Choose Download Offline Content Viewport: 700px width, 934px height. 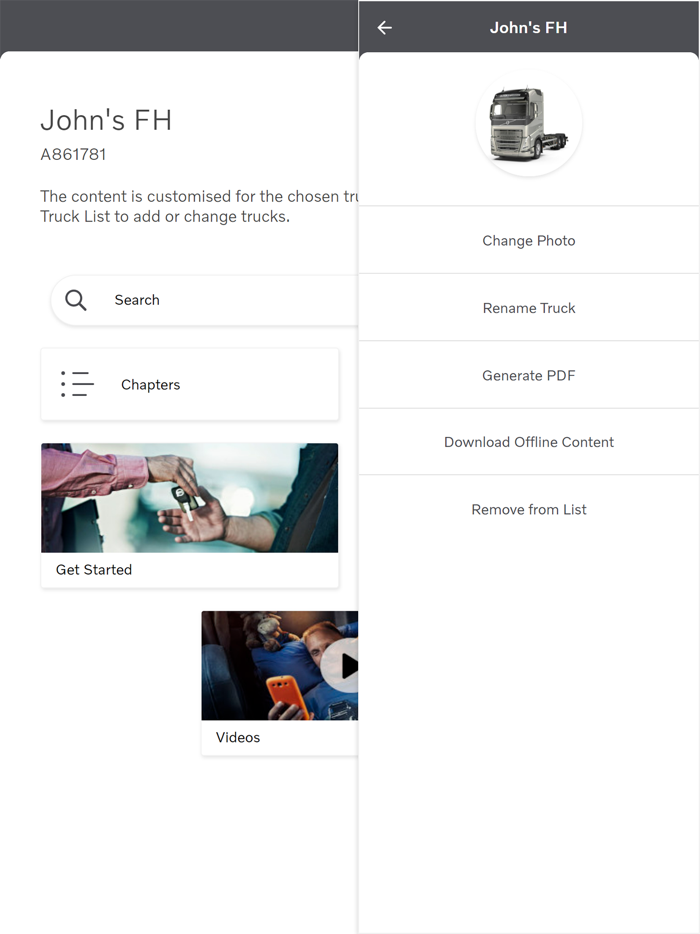(529, 442)
